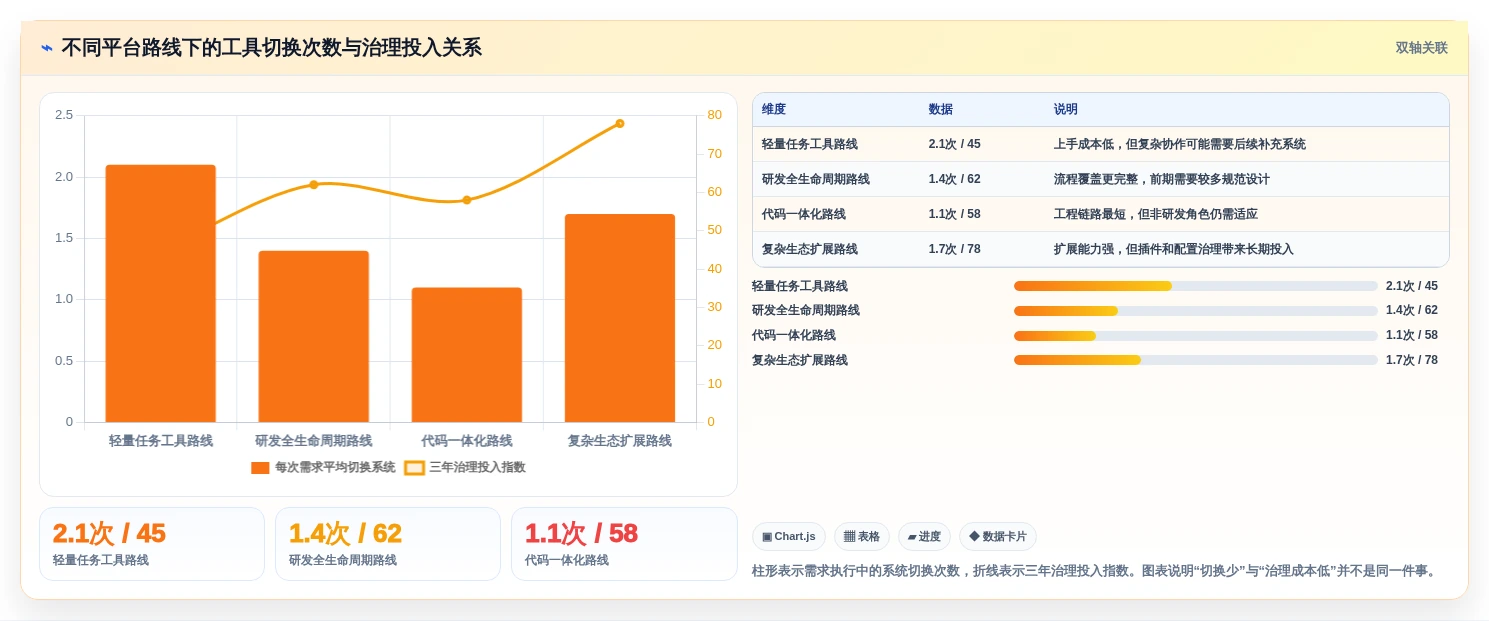Click the progress bar for 代码一体化路线
This screenshot has width=1489, height=621.
coord(1196,336)
